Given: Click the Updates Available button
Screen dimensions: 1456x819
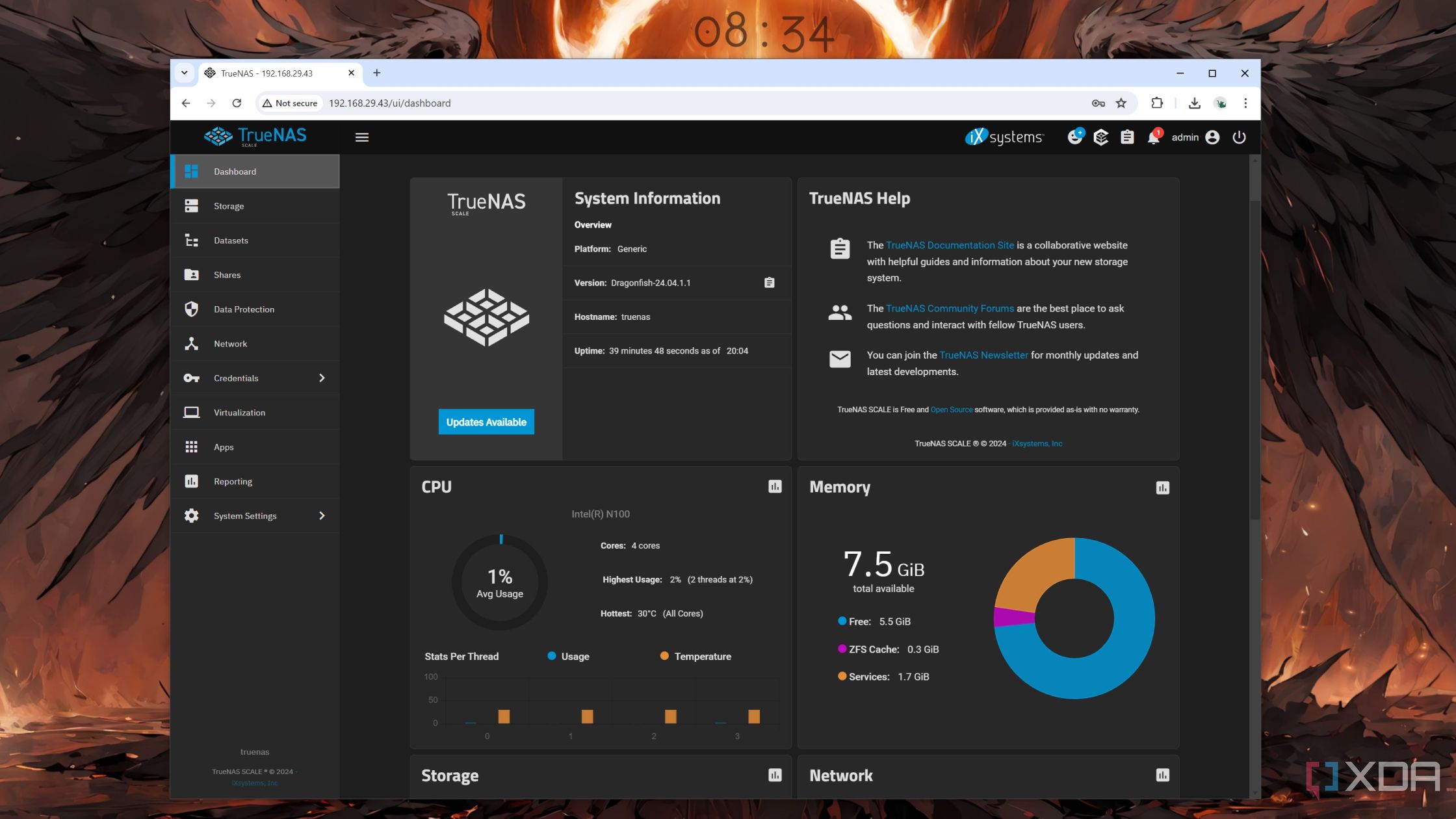Looking at the screenshot, I should click(x=486, y=421).
